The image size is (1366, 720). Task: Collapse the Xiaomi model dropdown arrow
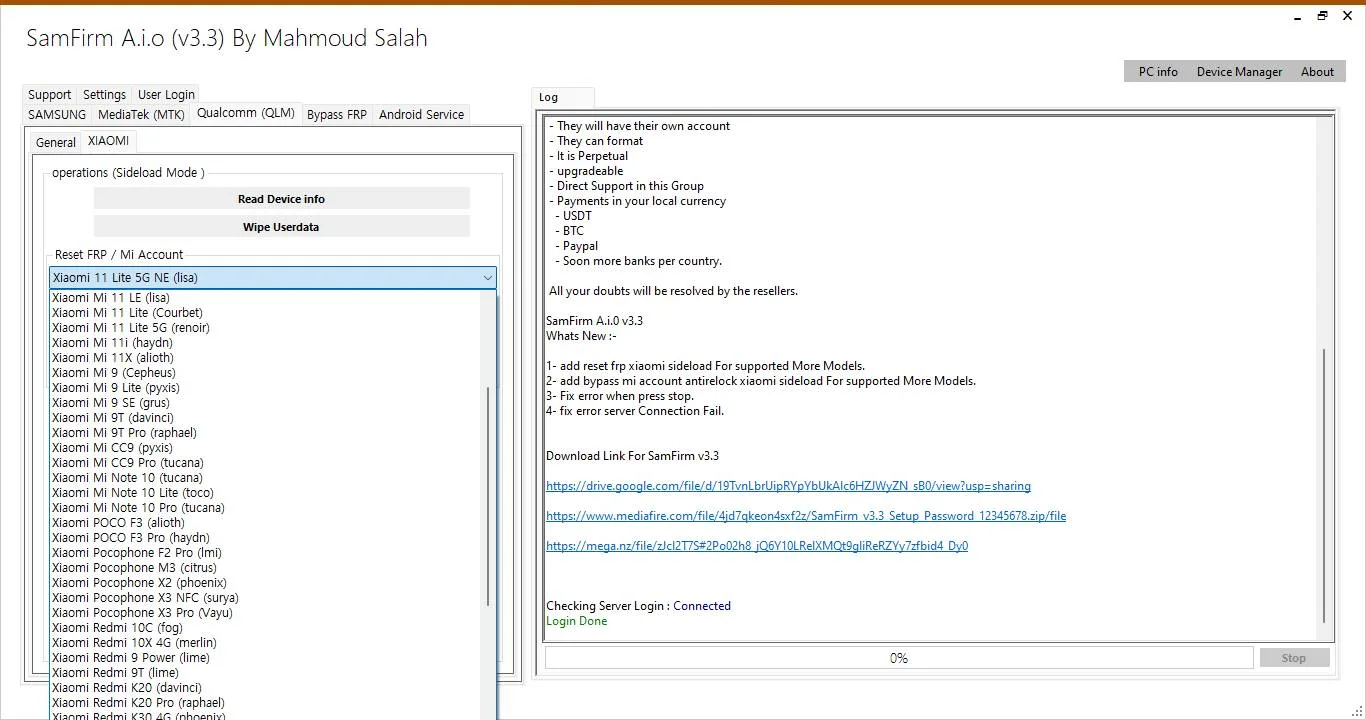487,278
